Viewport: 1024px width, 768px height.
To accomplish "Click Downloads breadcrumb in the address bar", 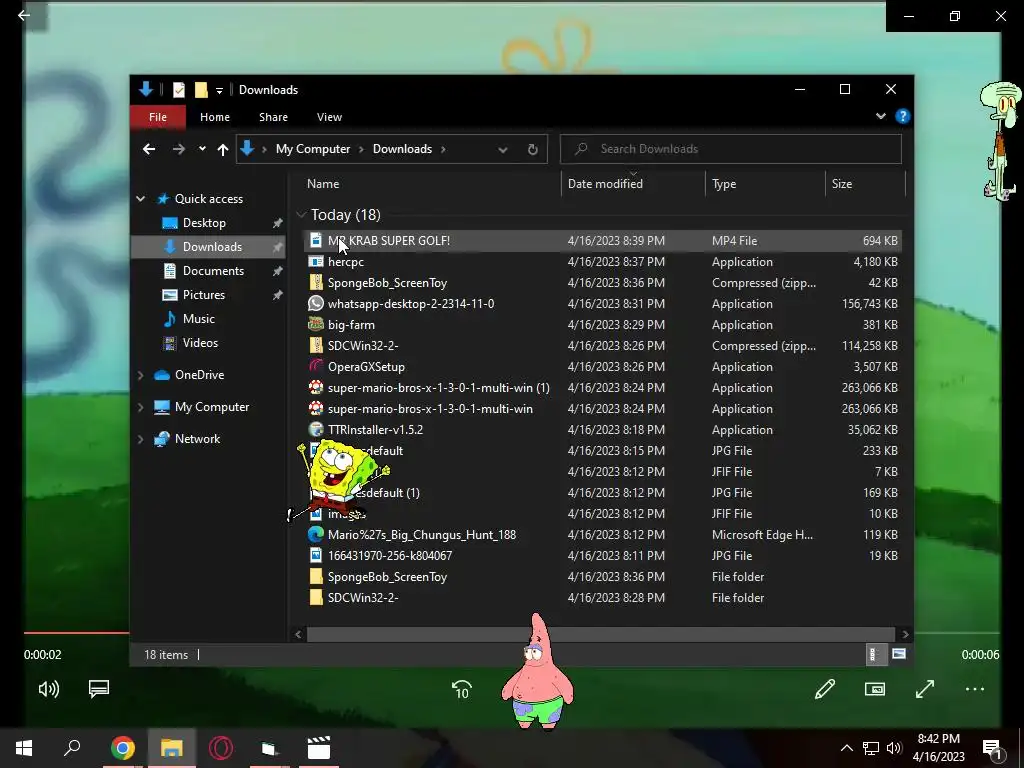I will [x=402, y=149].
